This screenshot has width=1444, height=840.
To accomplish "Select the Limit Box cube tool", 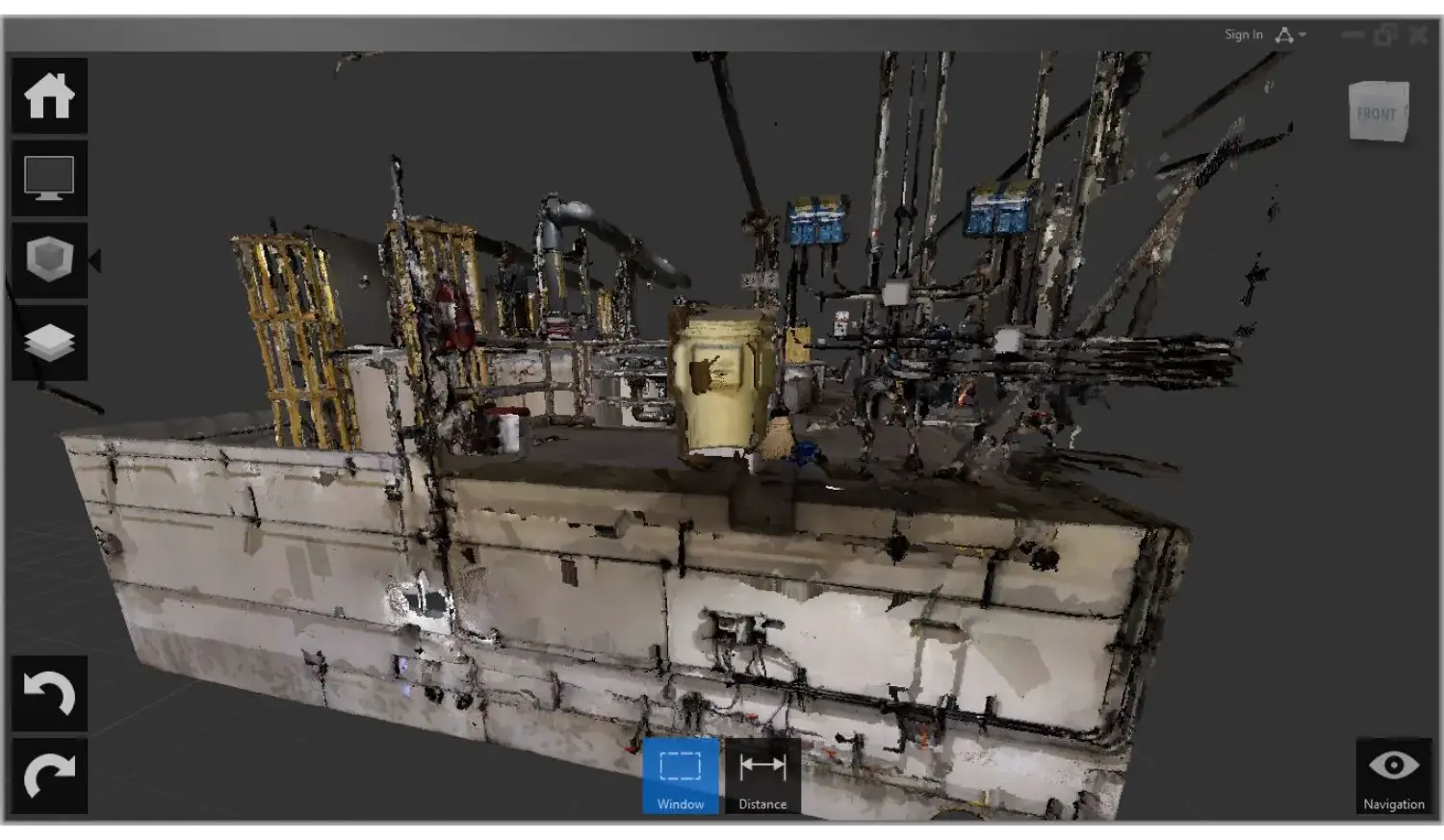I will tap(49, 260).
